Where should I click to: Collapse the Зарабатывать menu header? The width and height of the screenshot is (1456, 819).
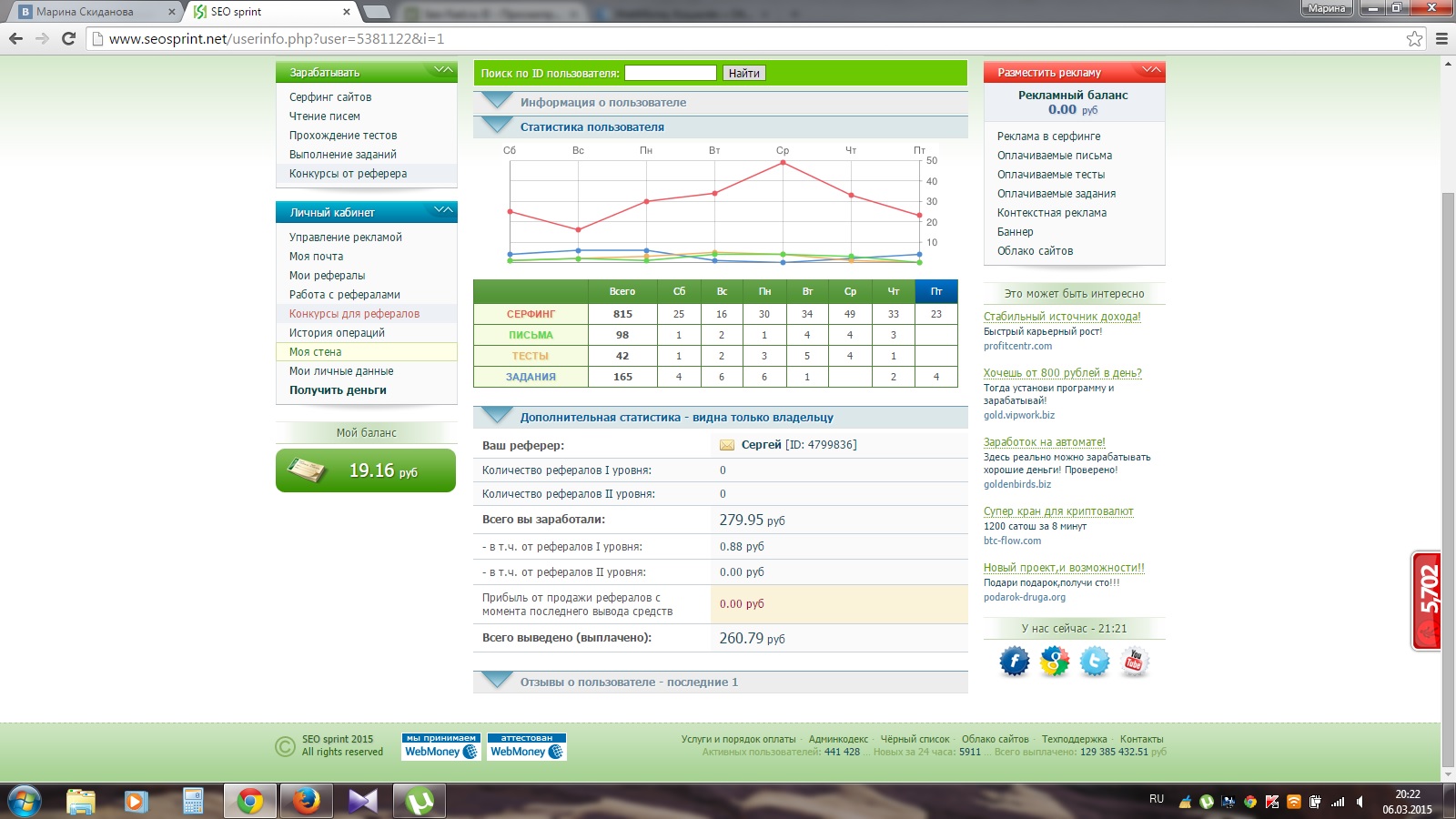tap(366, 72)
